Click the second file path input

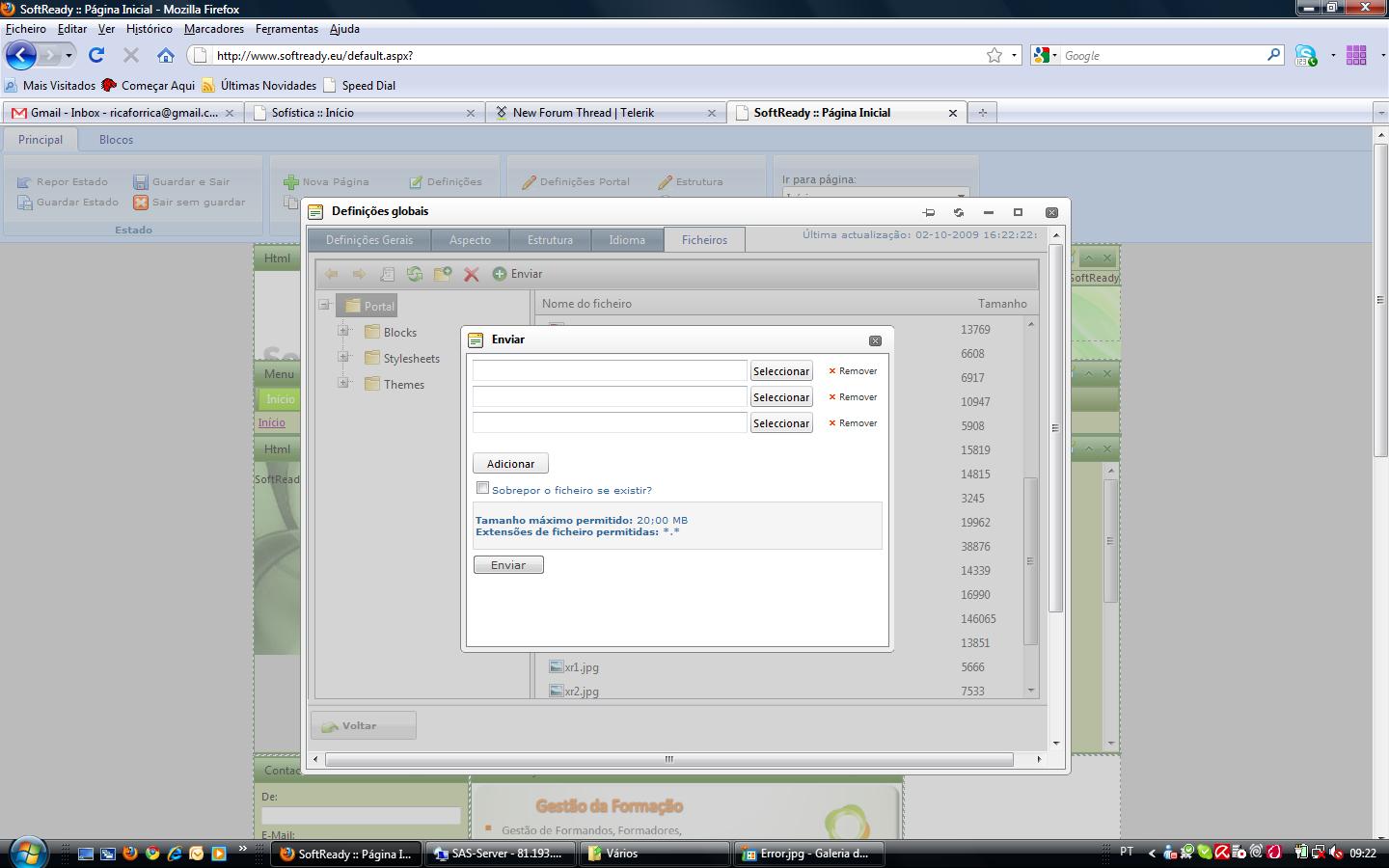(610, 397)
